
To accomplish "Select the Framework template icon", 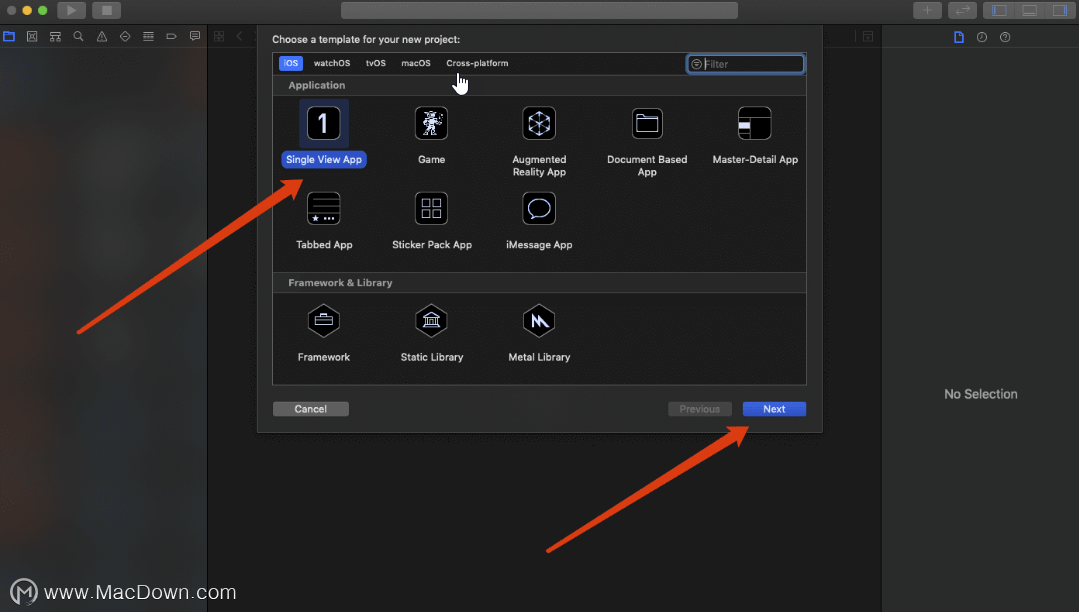I will (x=323, y=321).
